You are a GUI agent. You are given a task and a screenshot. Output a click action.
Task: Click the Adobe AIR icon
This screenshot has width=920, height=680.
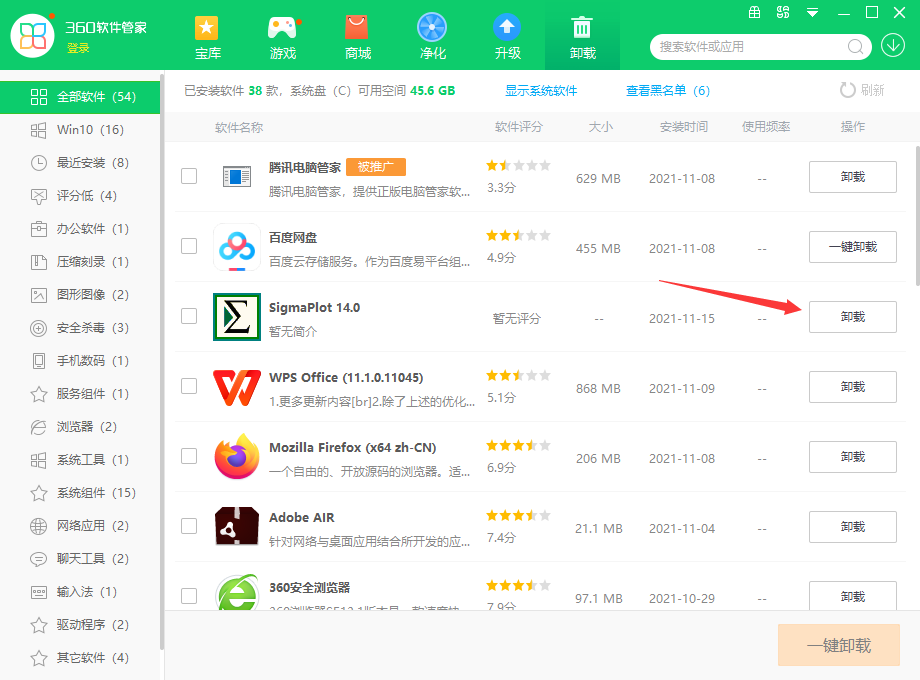[x=236, y=526]
